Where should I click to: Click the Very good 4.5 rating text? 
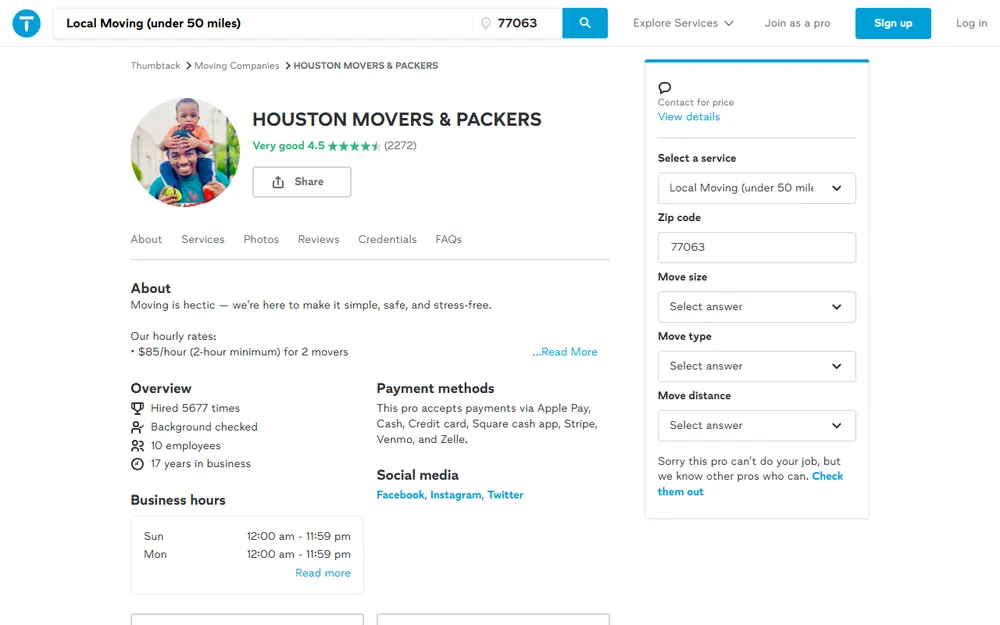point(288,145)
